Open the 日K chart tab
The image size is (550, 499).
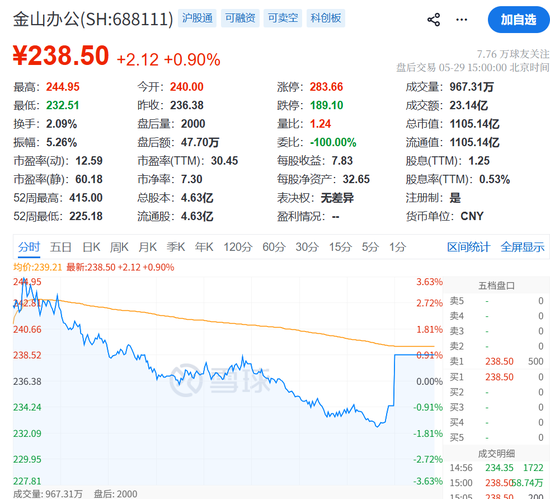click(91, 247)
